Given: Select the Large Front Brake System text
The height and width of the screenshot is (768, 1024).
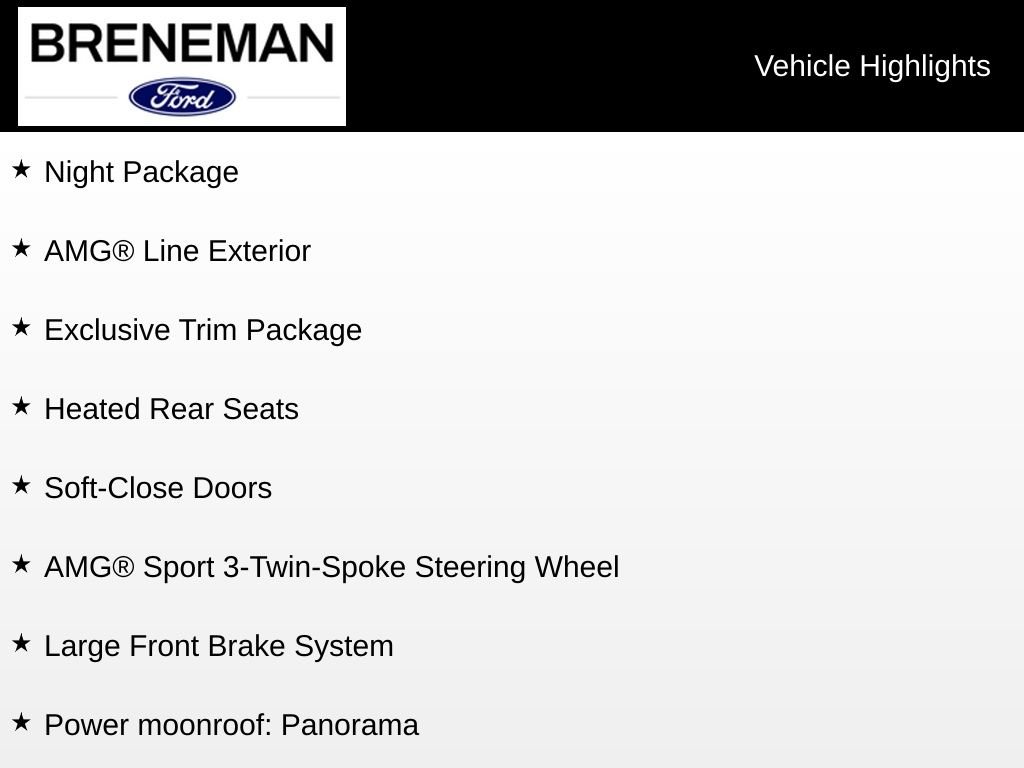Looking at the screenshot, I should pos(219,647).
